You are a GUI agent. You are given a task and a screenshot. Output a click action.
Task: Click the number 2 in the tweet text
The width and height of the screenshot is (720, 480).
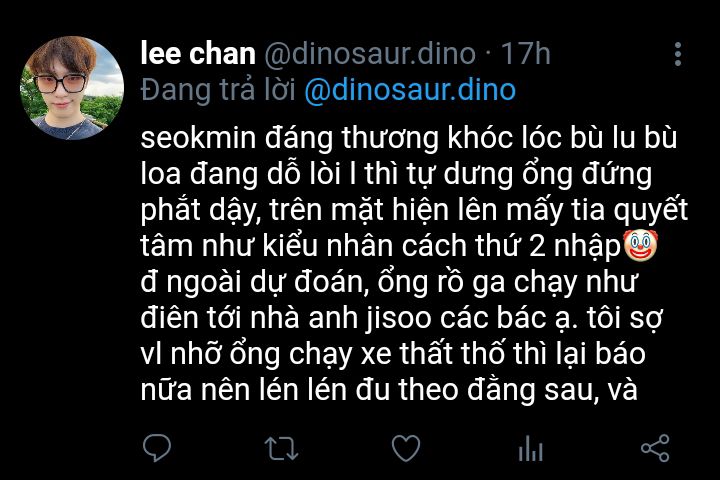pyautogui.click(x=537, y=246)
